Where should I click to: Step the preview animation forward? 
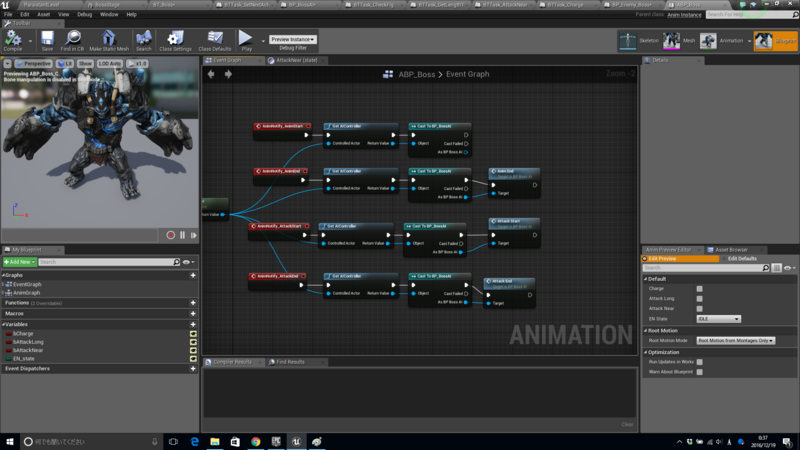(x=193, y=235)
